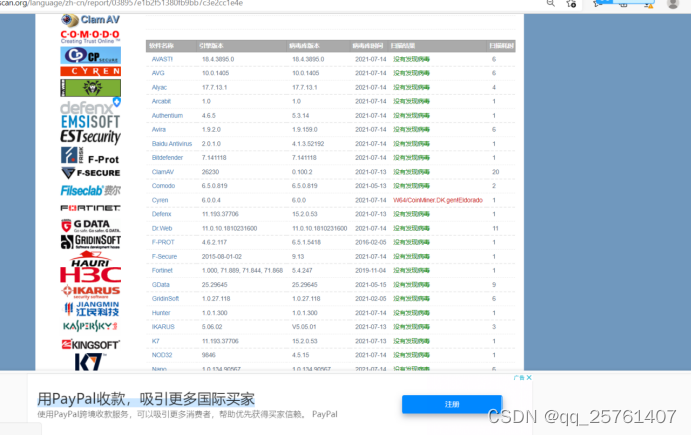Click the Filseclab logo

90,191
